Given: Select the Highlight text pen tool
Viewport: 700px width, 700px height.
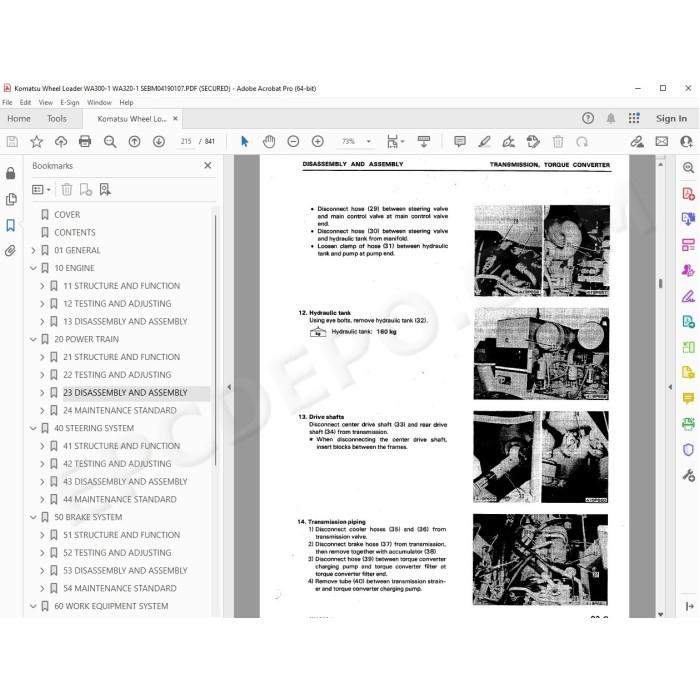Looking at the screenshot, I should point(484,142).
